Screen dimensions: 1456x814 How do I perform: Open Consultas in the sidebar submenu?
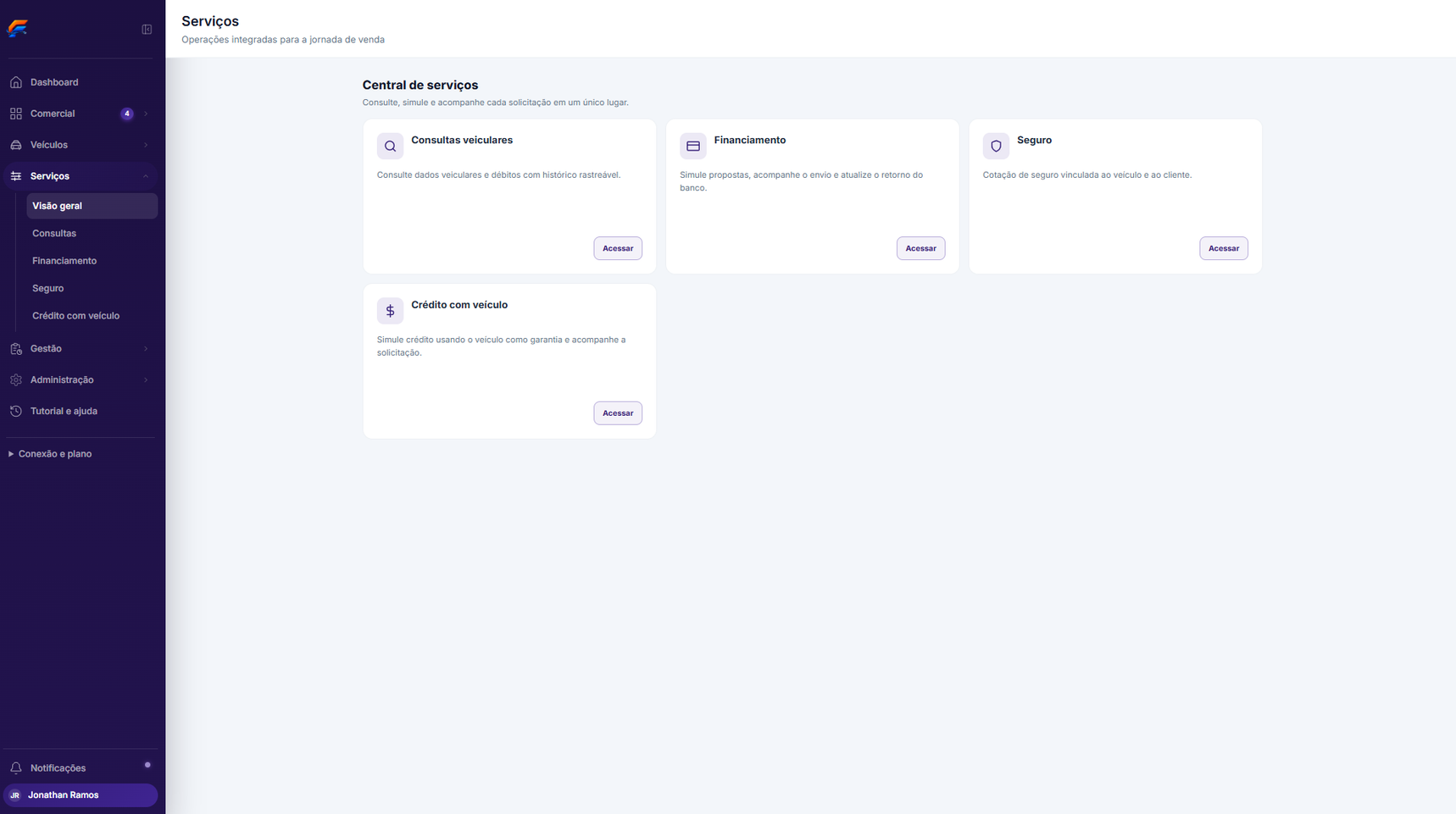point(92,233)
